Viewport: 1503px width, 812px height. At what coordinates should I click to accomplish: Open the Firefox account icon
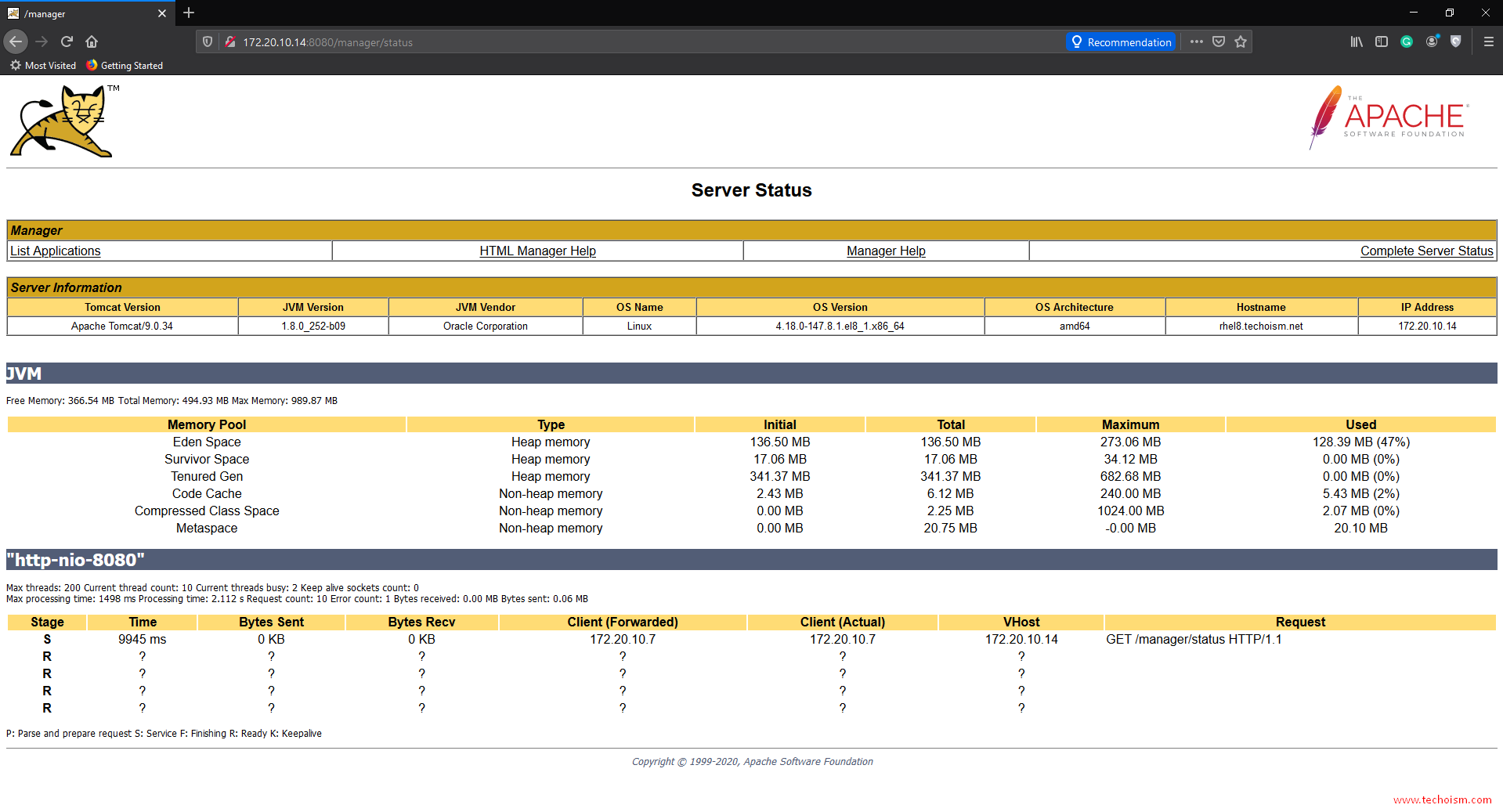[1432, 42]
